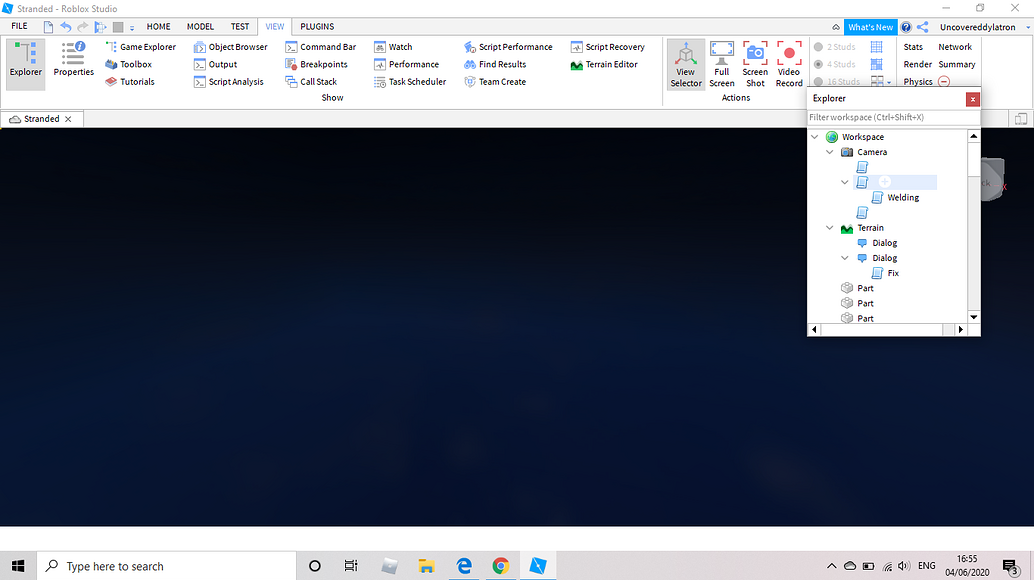Enter Full Screen mode
This screenshot has width=1034, height=580.
pyautogui.click(x=722, y=65)
